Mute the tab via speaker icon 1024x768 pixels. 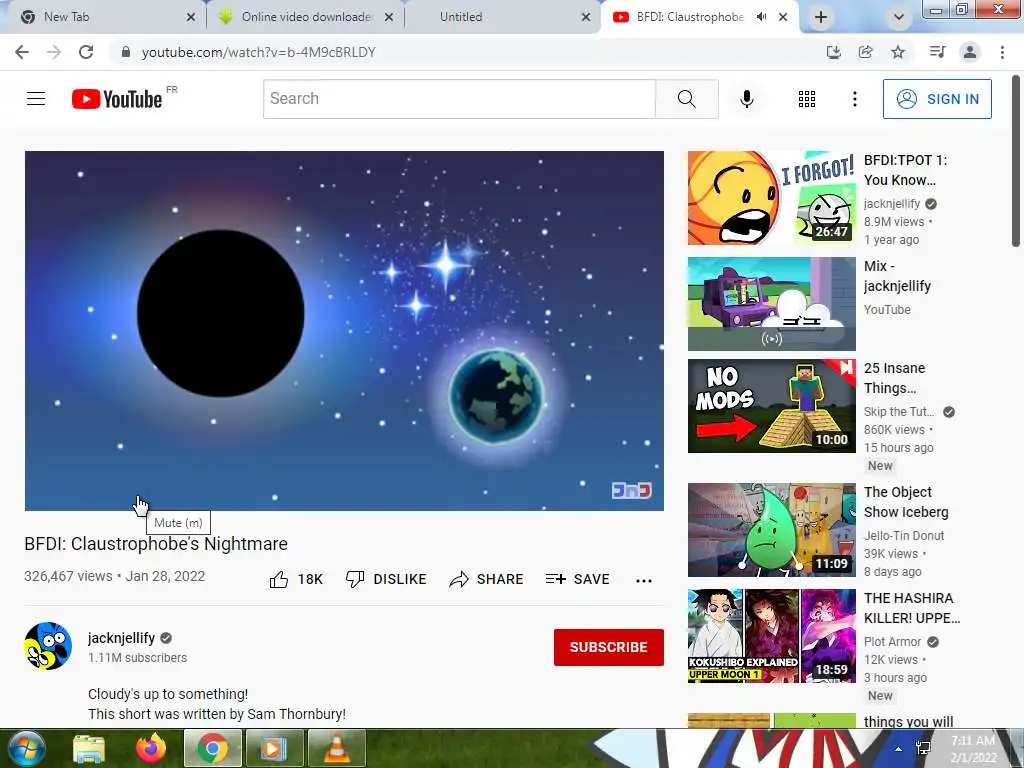[761, 17]
